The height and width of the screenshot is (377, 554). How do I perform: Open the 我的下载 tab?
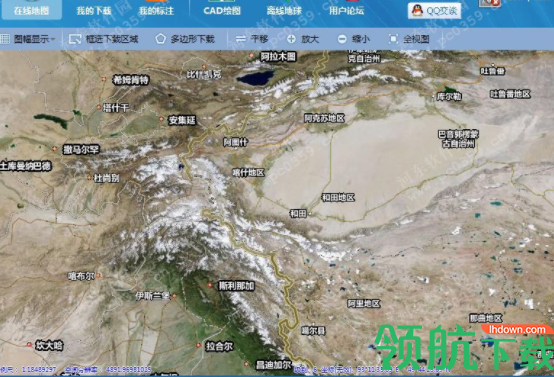point(94,11)
